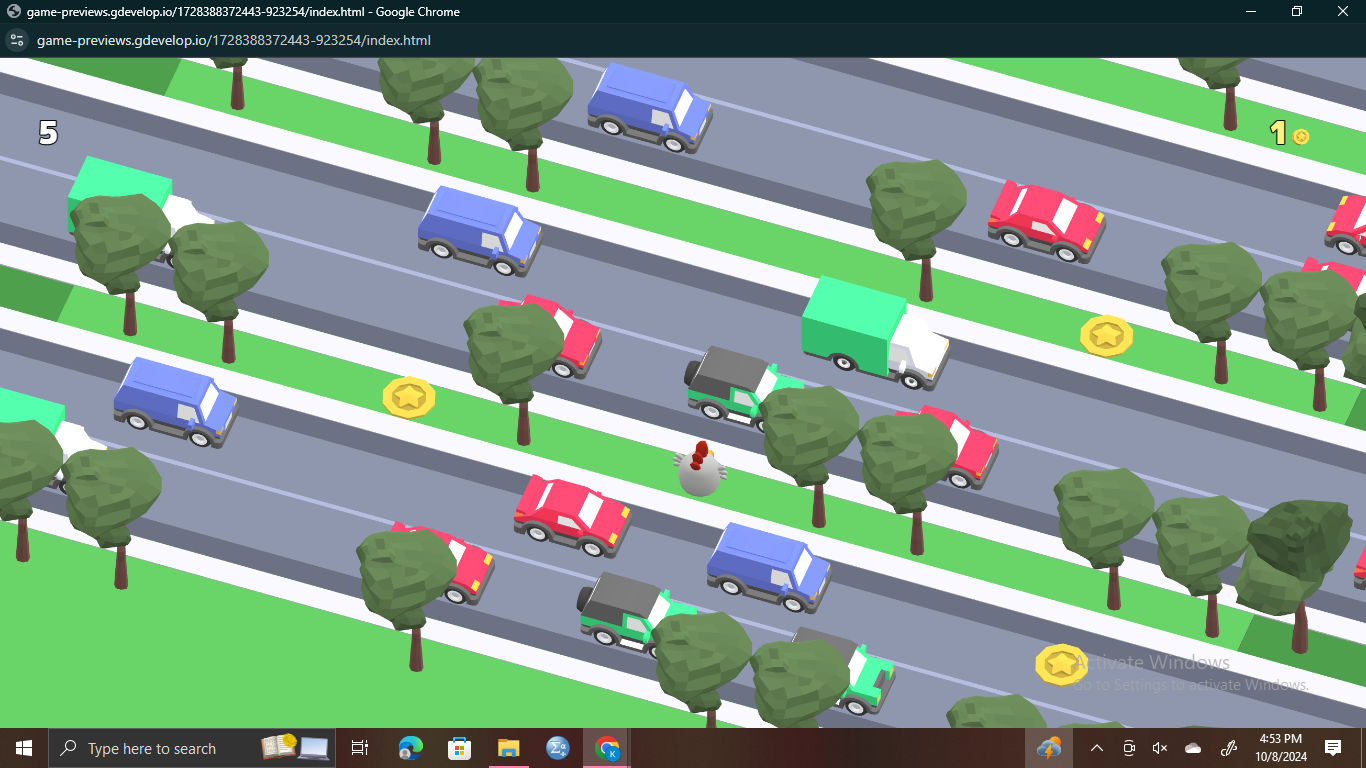Open Windows Ink Workspace from the tray

pyautogui.click(x=1229, y=748)
